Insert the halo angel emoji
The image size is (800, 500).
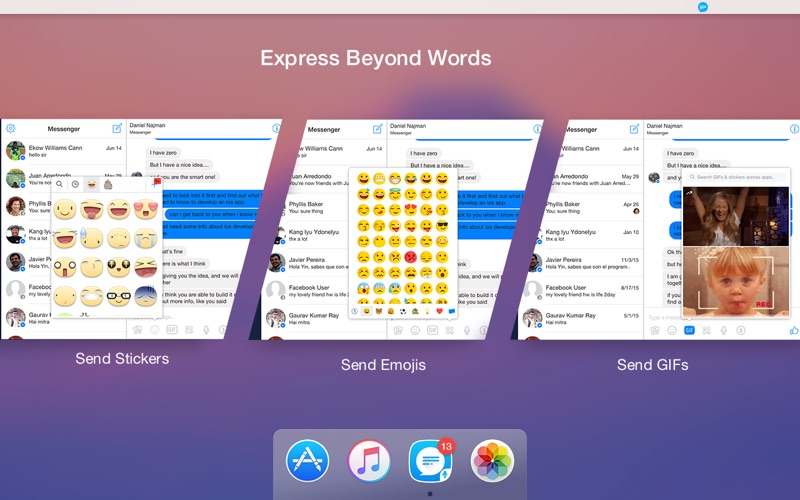[395, 194]
